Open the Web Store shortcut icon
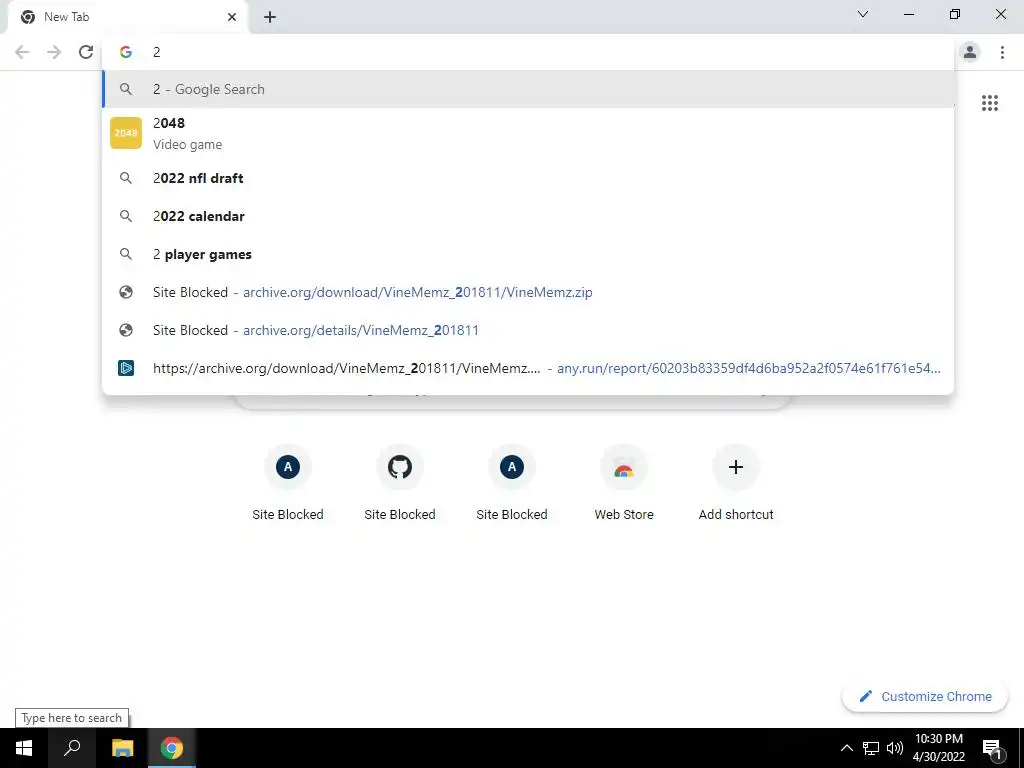1024x768 pixels. 624,467
